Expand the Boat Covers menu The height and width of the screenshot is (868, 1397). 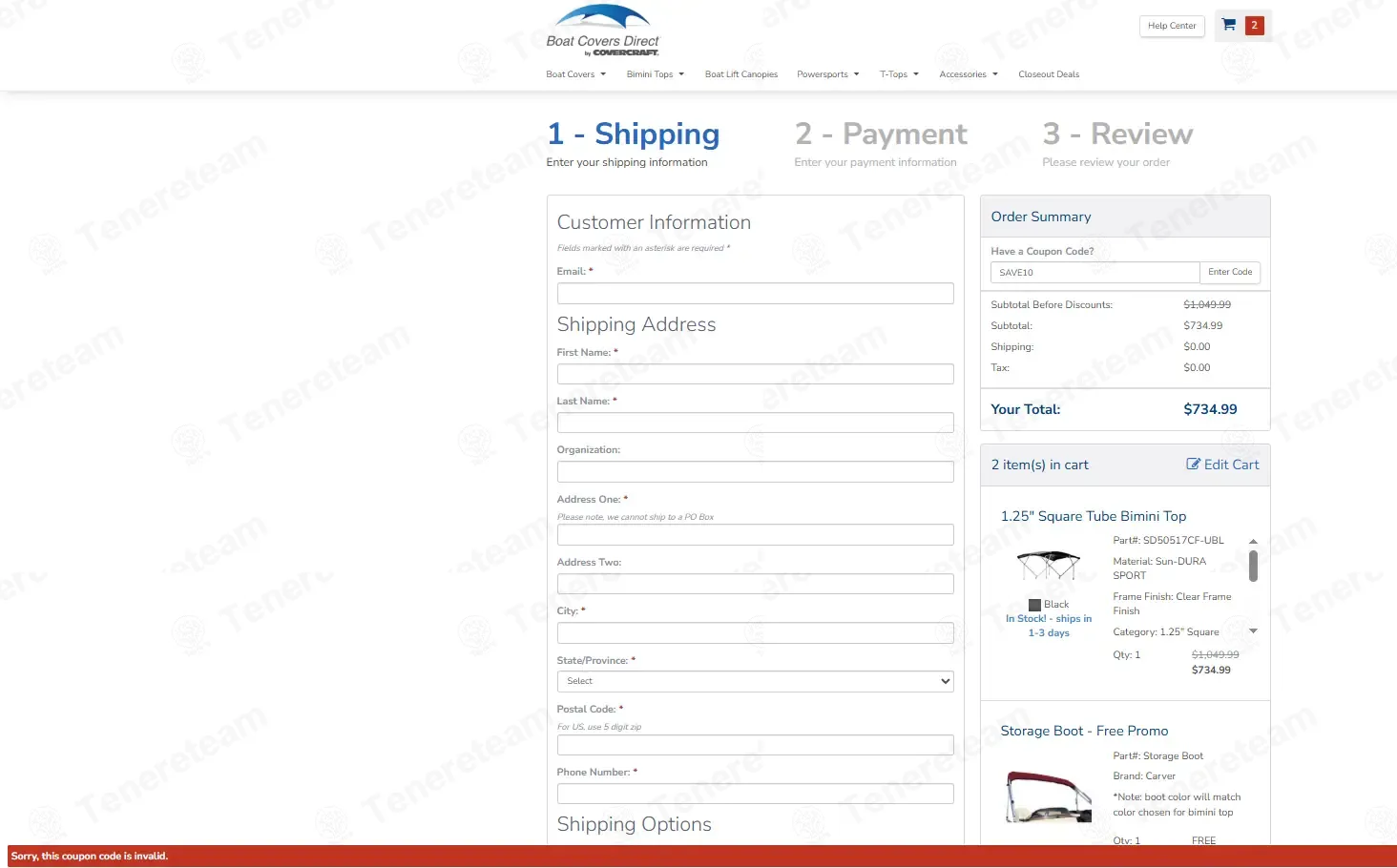[575, 74]
